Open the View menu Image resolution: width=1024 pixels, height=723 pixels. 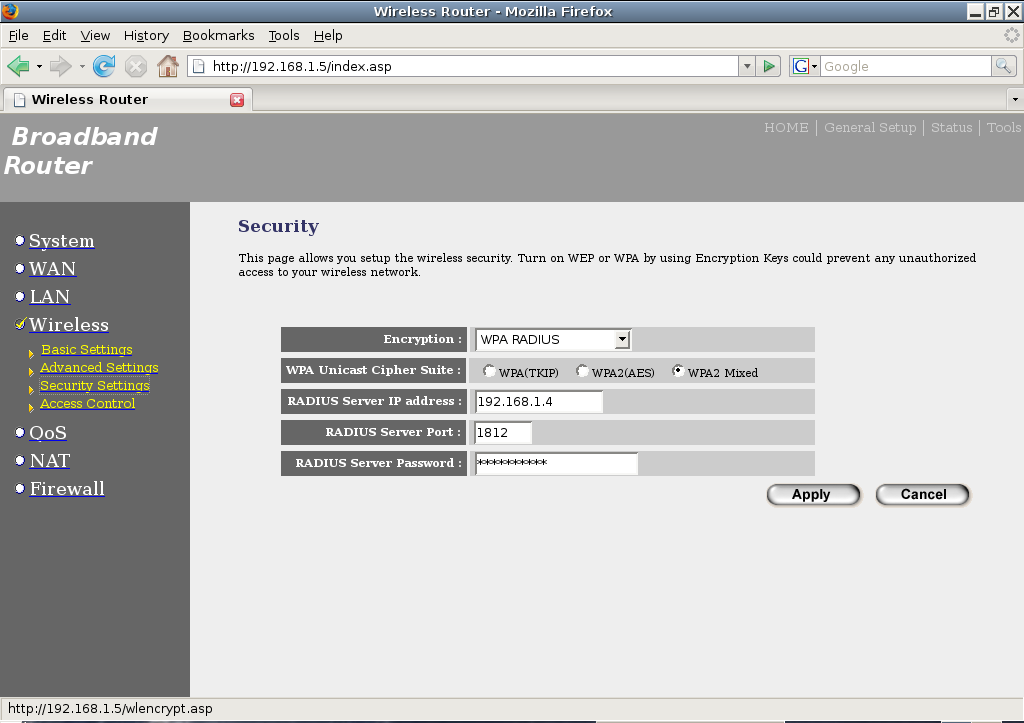tap(95, 35)
